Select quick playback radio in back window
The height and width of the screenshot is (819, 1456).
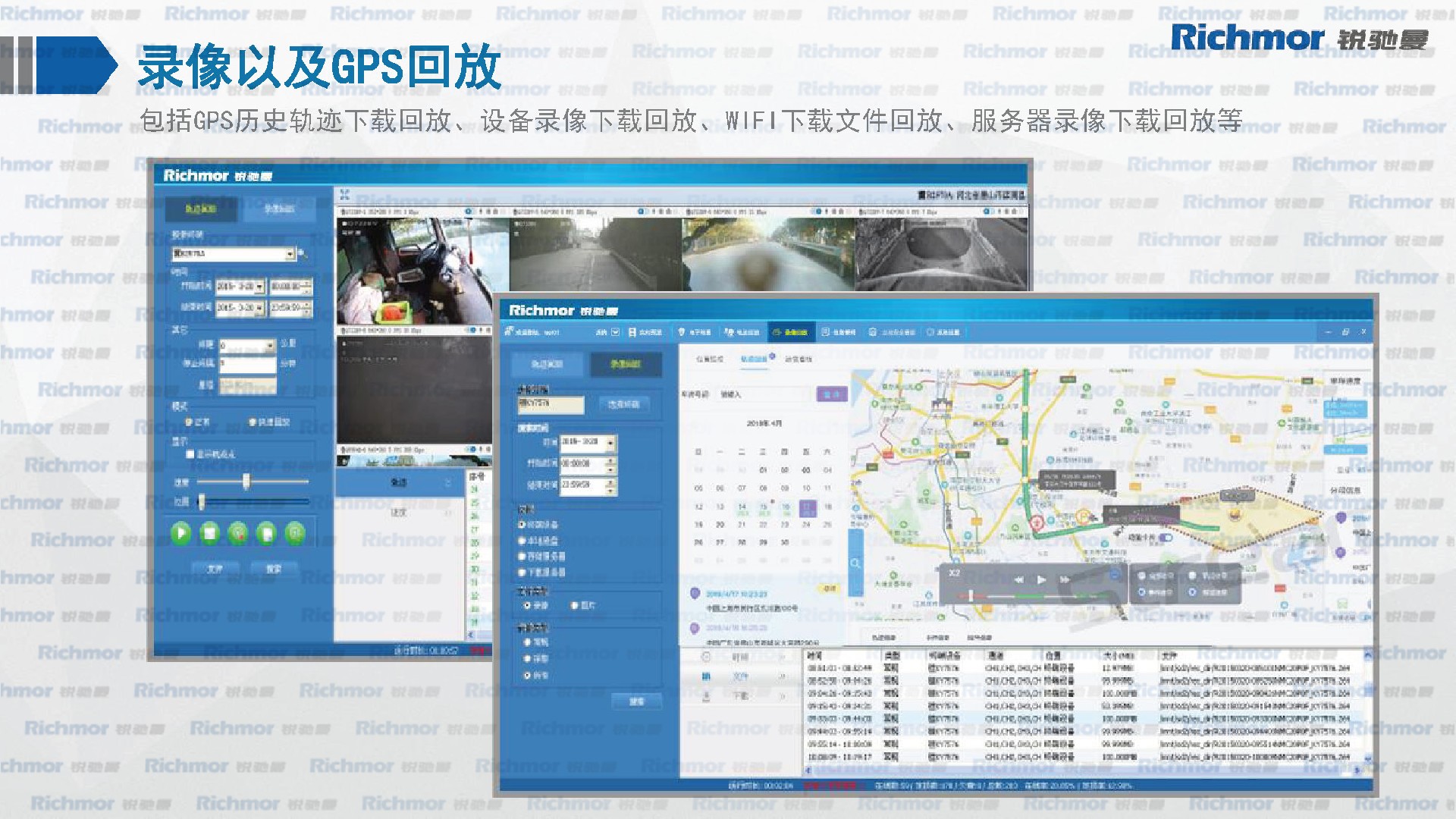click(x=253, y=422)
